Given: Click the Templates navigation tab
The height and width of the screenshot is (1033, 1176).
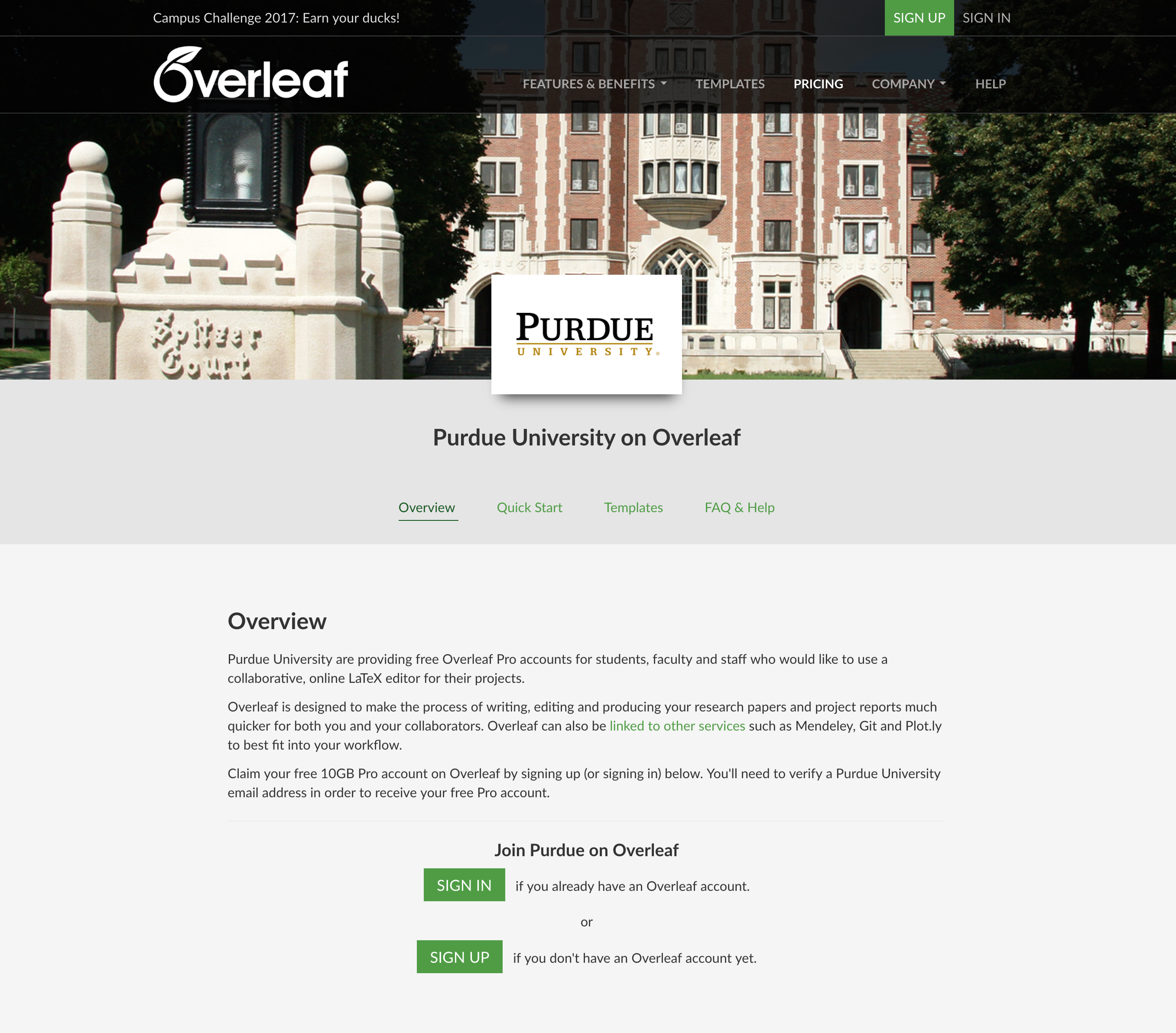Looking at the screenshot, I should 633,508.
